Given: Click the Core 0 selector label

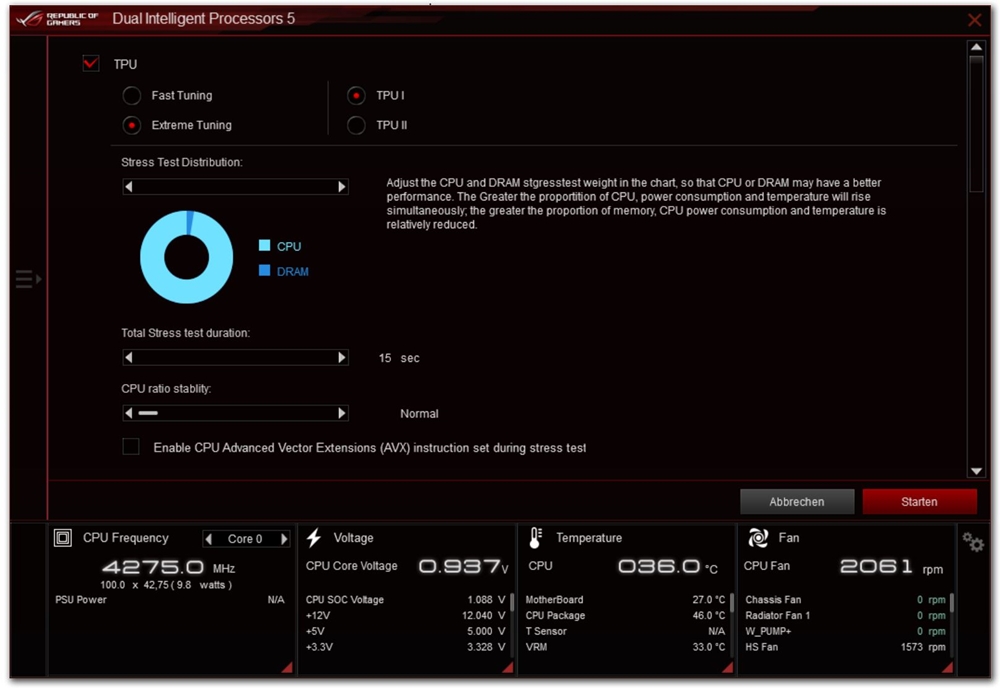Looking at the screenshot, I should click(x=245, y=539).
